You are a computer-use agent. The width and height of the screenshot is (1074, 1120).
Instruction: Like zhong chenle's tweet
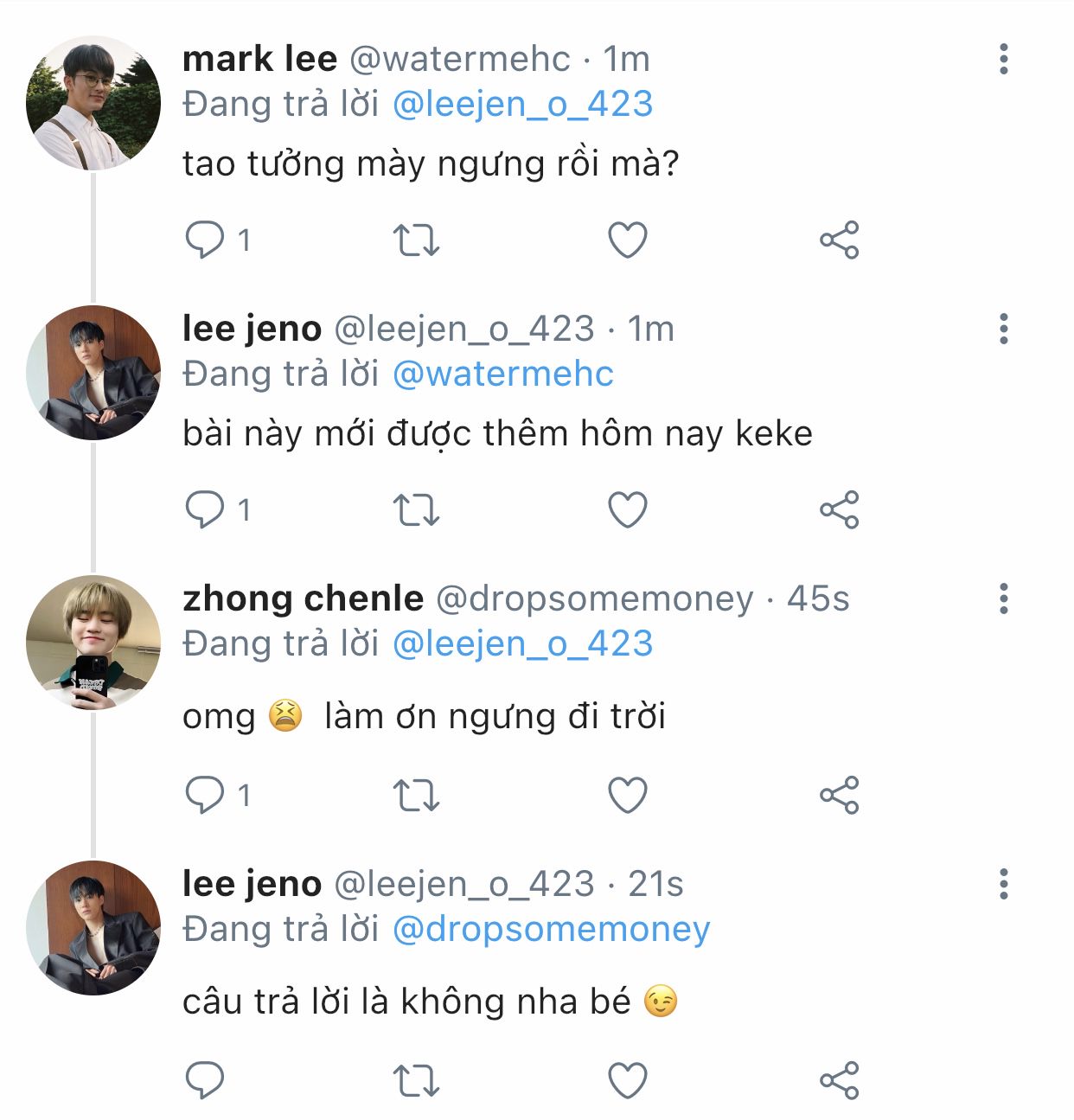coord(628,795)
